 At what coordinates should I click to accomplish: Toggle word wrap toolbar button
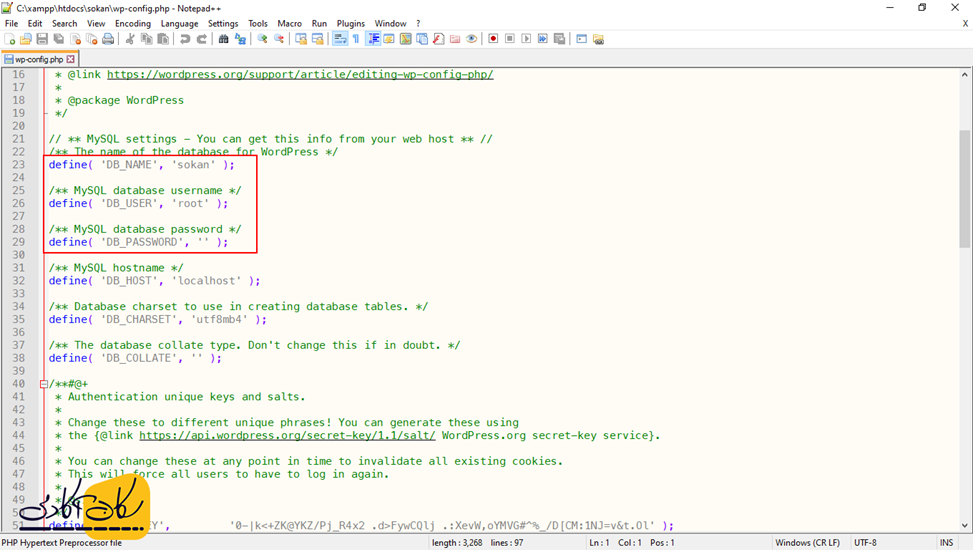340,39
